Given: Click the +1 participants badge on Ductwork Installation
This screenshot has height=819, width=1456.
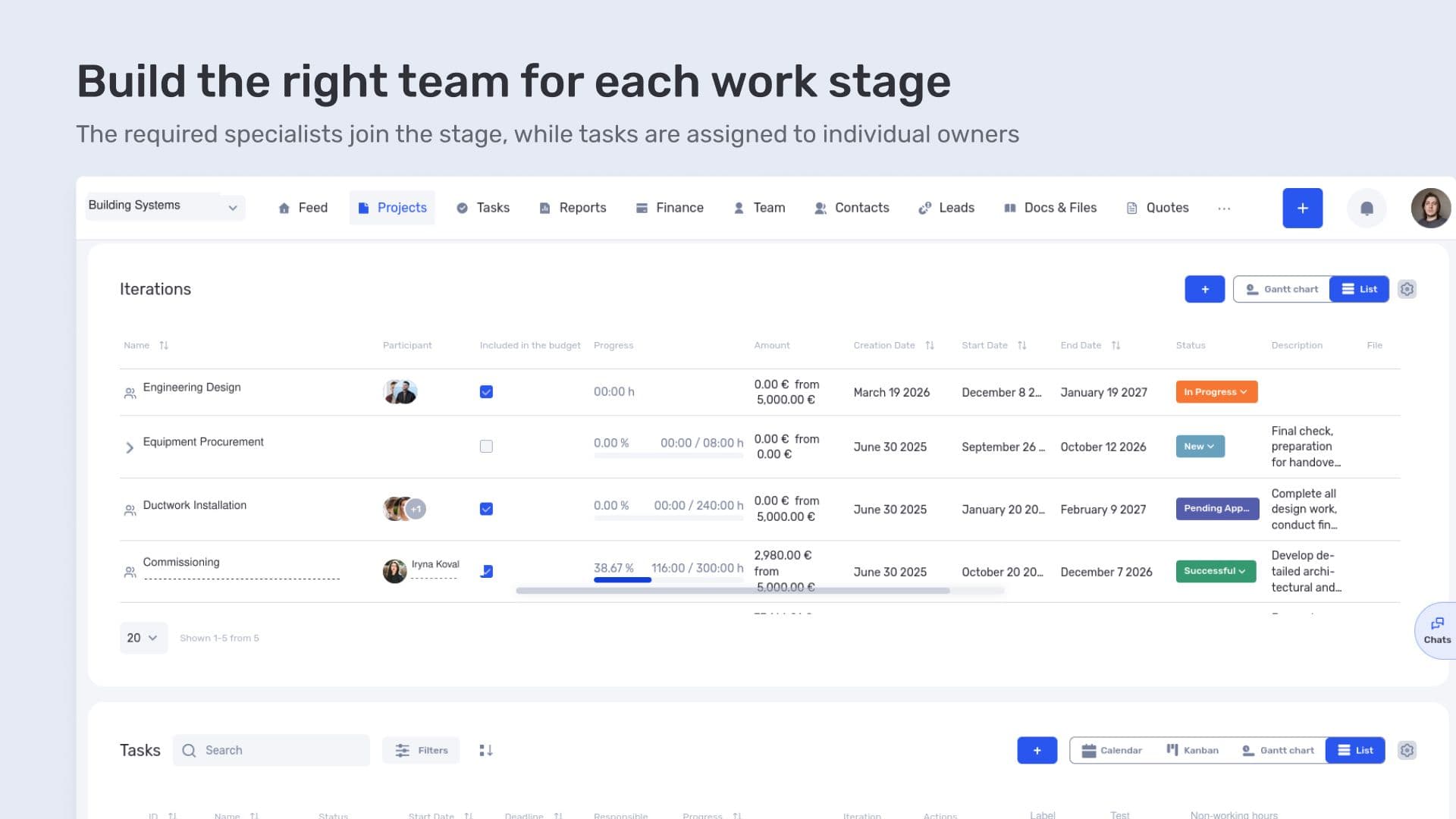Looking at the screenshot, I should point(416,509).
